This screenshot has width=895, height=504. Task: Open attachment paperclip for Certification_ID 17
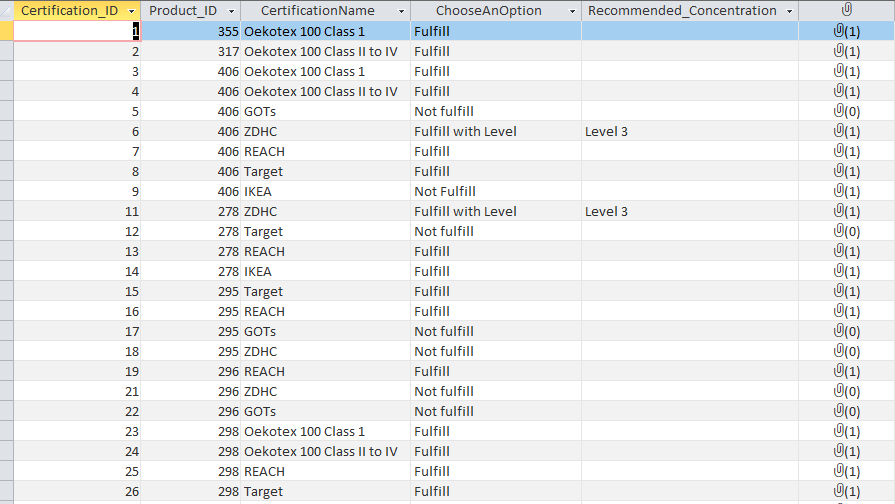pyautogui.click(x=838, y=330)
